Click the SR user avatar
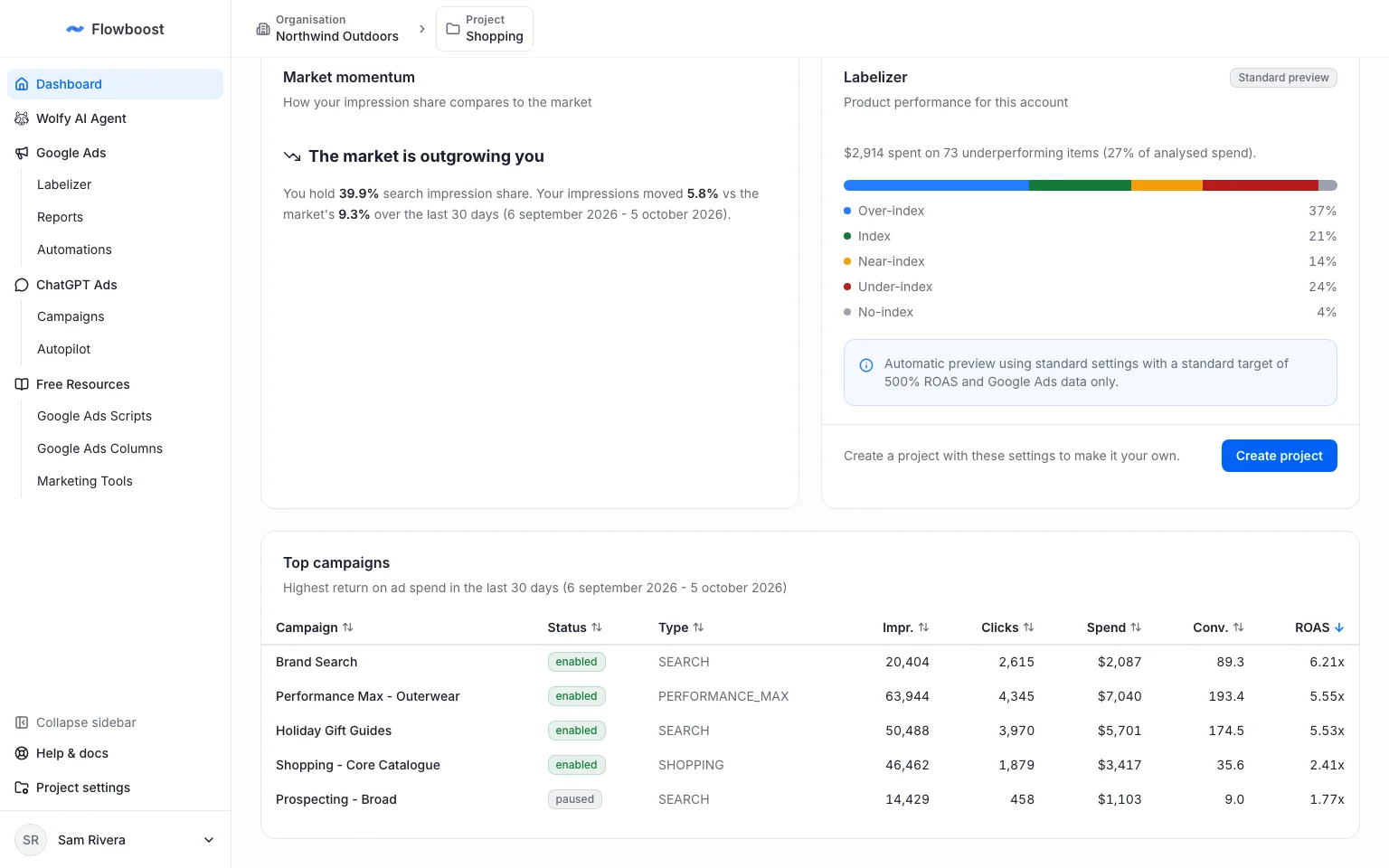 pos(31,840)
